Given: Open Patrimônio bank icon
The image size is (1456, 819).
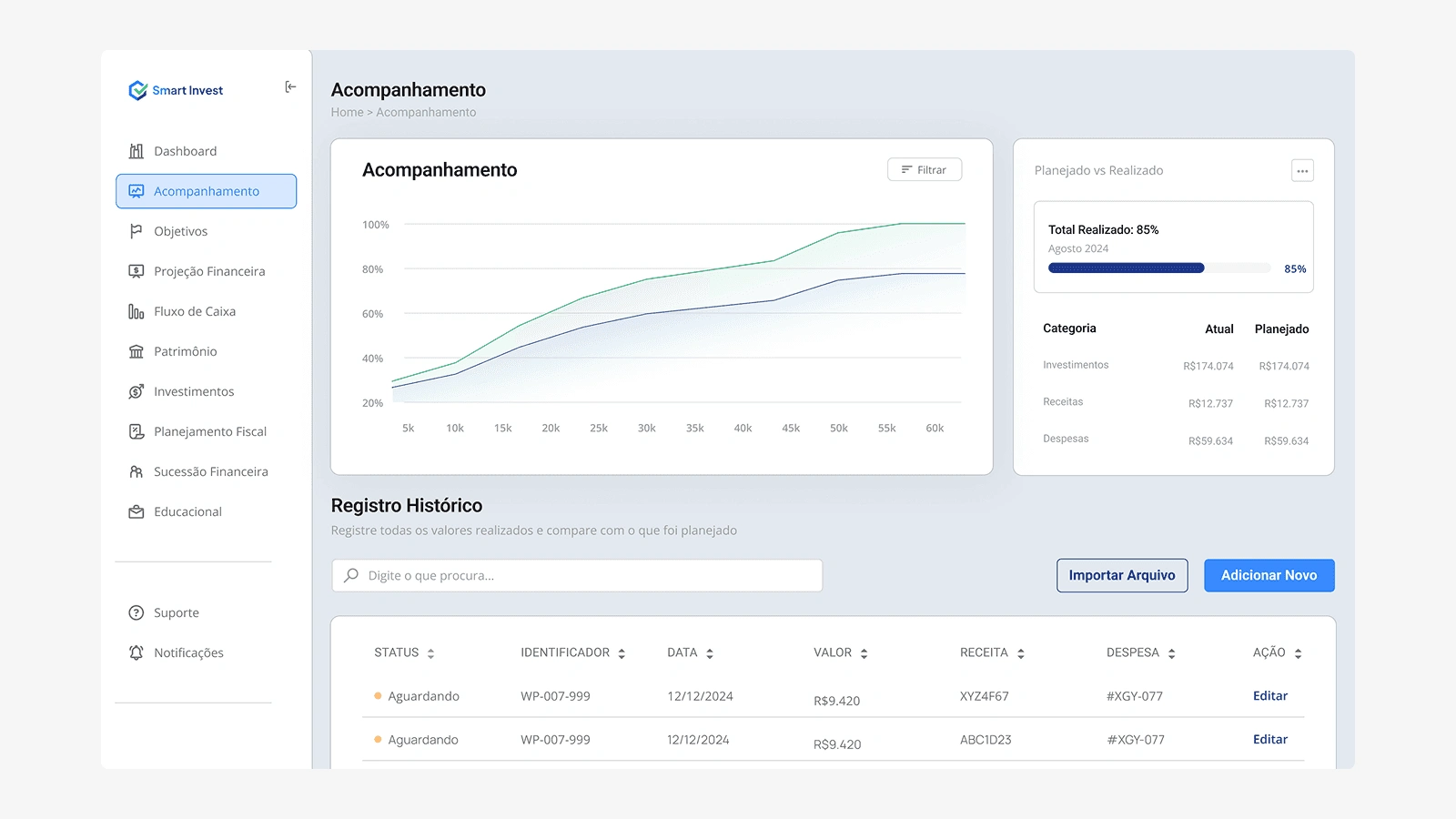Looking at the screenshot, I should [136, 351].
